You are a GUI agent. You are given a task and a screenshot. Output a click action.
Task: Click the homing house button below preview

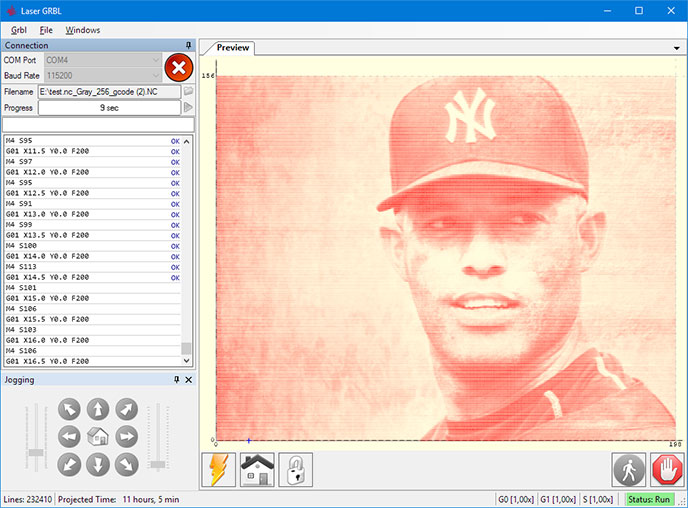tap(257, 469)
